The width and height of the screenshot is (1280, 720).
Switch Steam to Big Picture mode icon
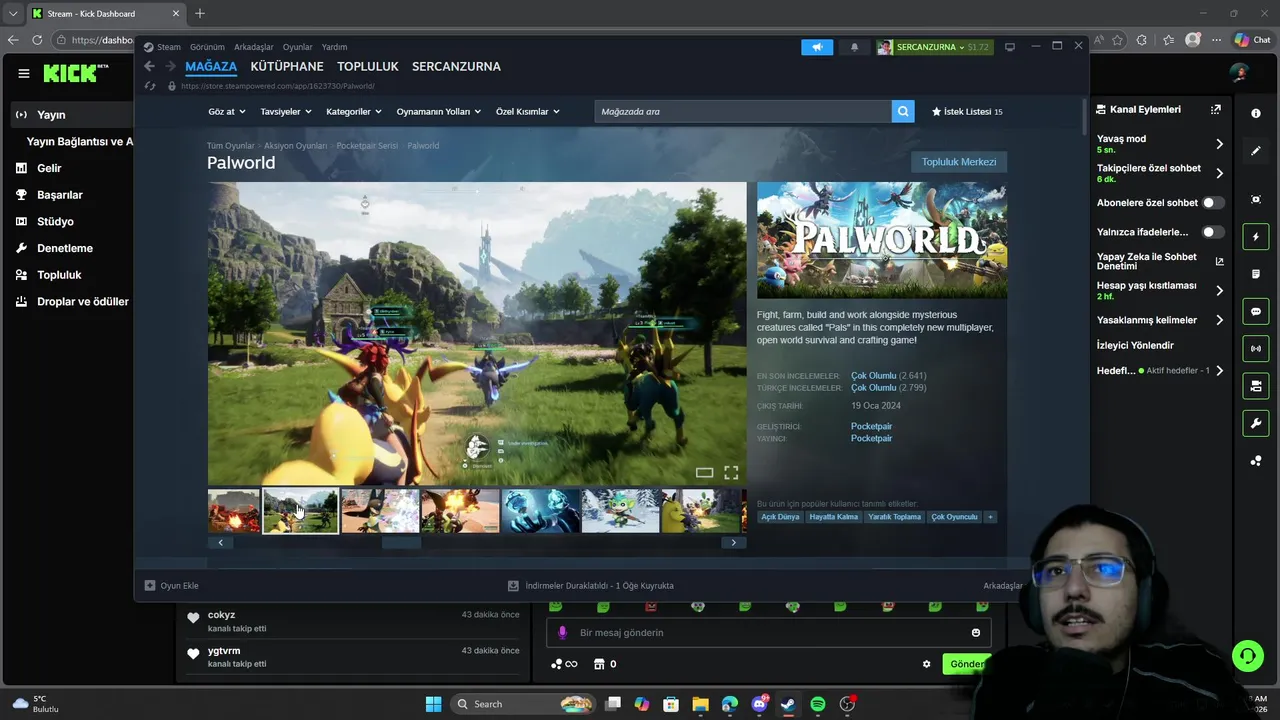(x=1010, y=47)
